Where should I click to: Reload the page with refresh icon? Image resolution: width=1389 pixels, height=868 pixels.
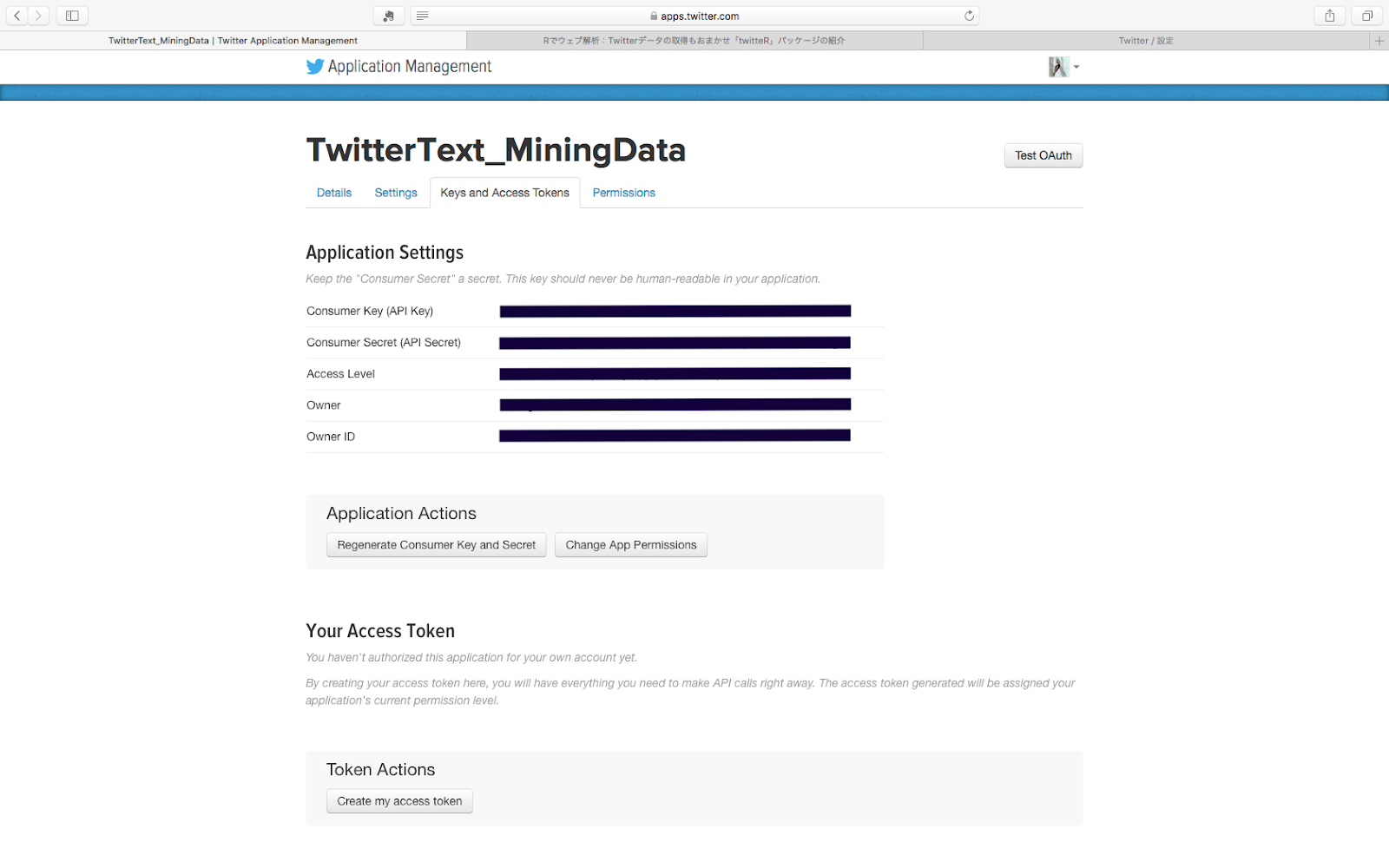click(969, 16)
